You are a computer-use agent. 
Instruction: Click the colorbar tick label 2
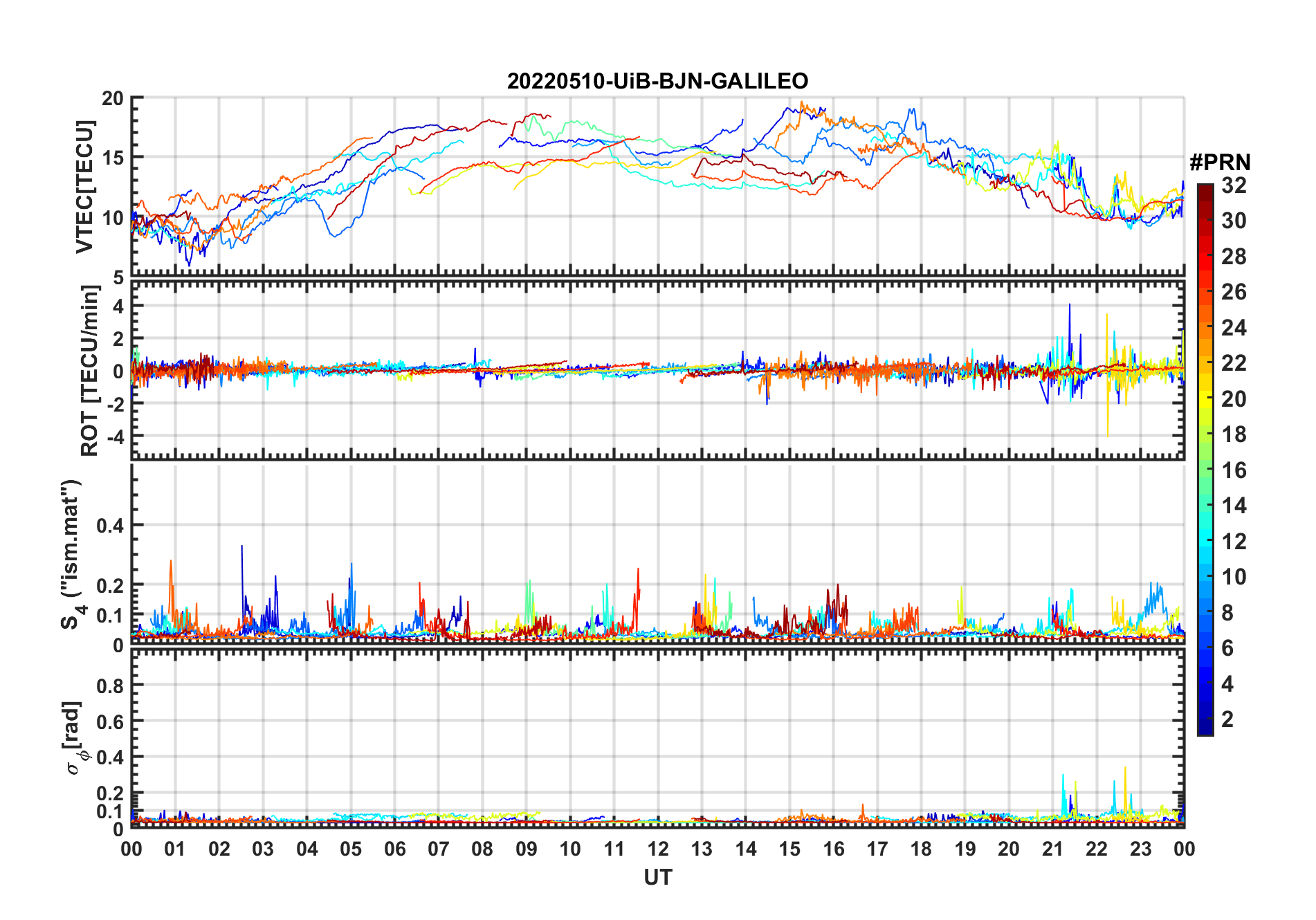coord(1227,719)
